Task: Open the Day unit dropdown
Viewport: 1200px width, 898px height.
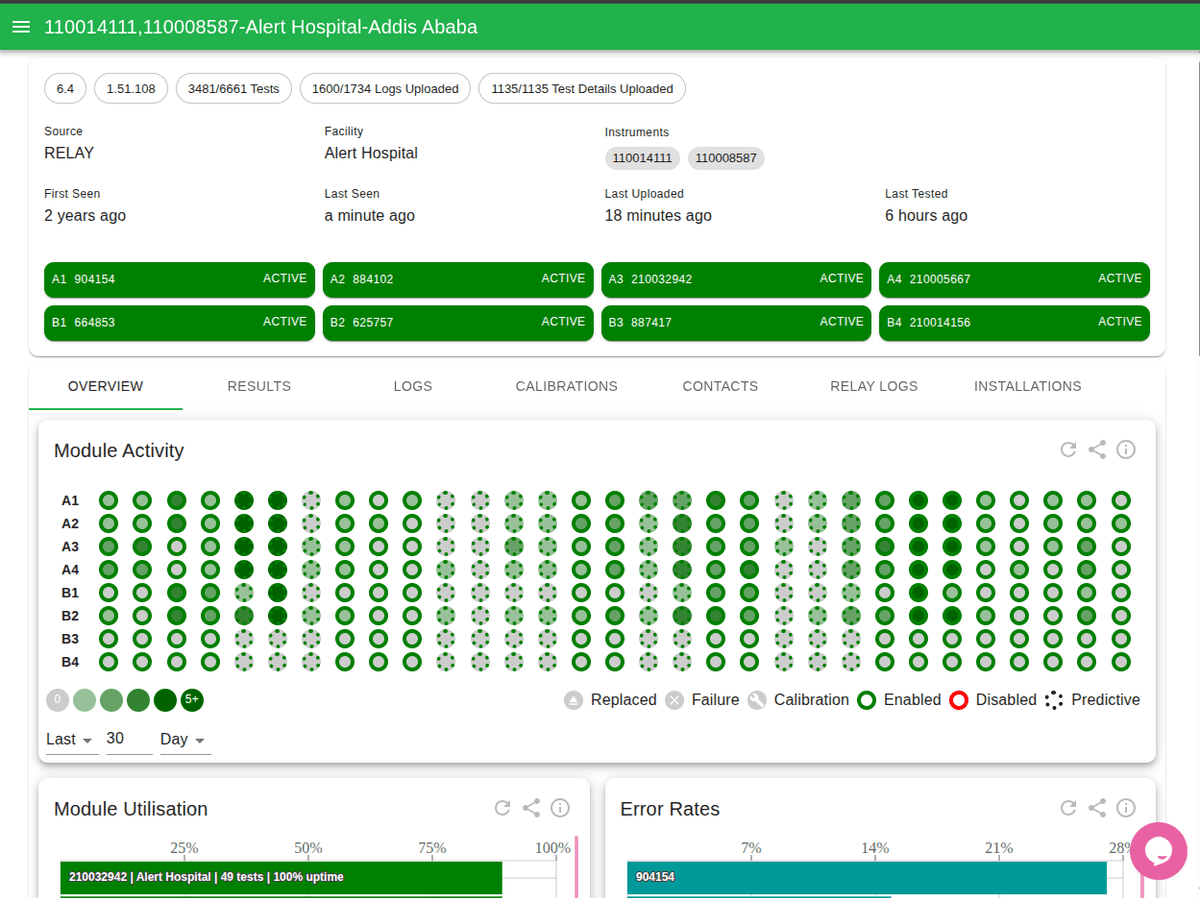Action: click(x=184, y=739)
